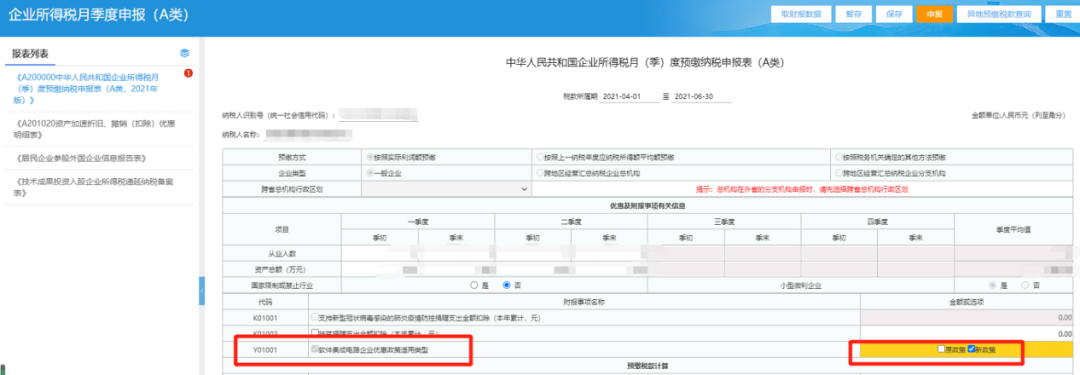Click the 金额或选项 header

(967, 302)
